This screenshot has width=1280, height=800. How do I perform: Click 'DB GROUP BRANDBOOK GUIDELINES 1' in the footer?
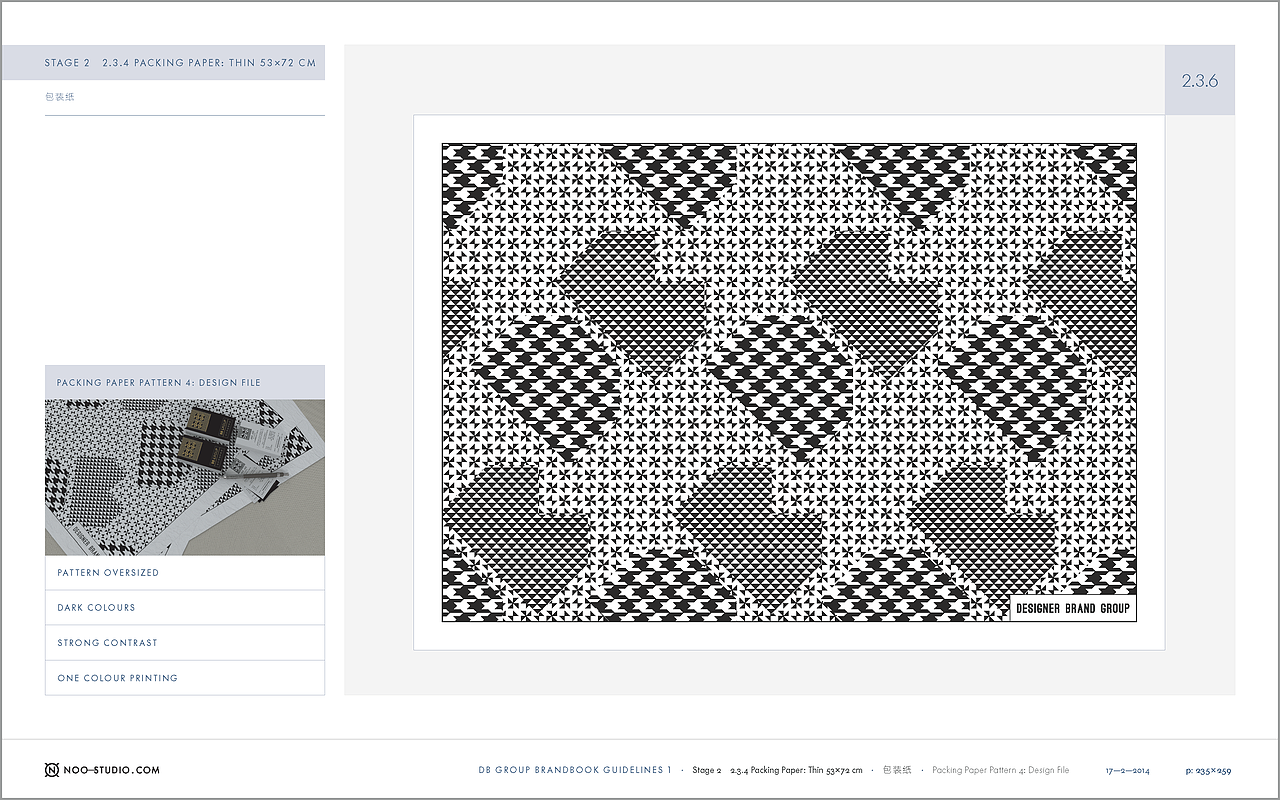coord(575,770)
